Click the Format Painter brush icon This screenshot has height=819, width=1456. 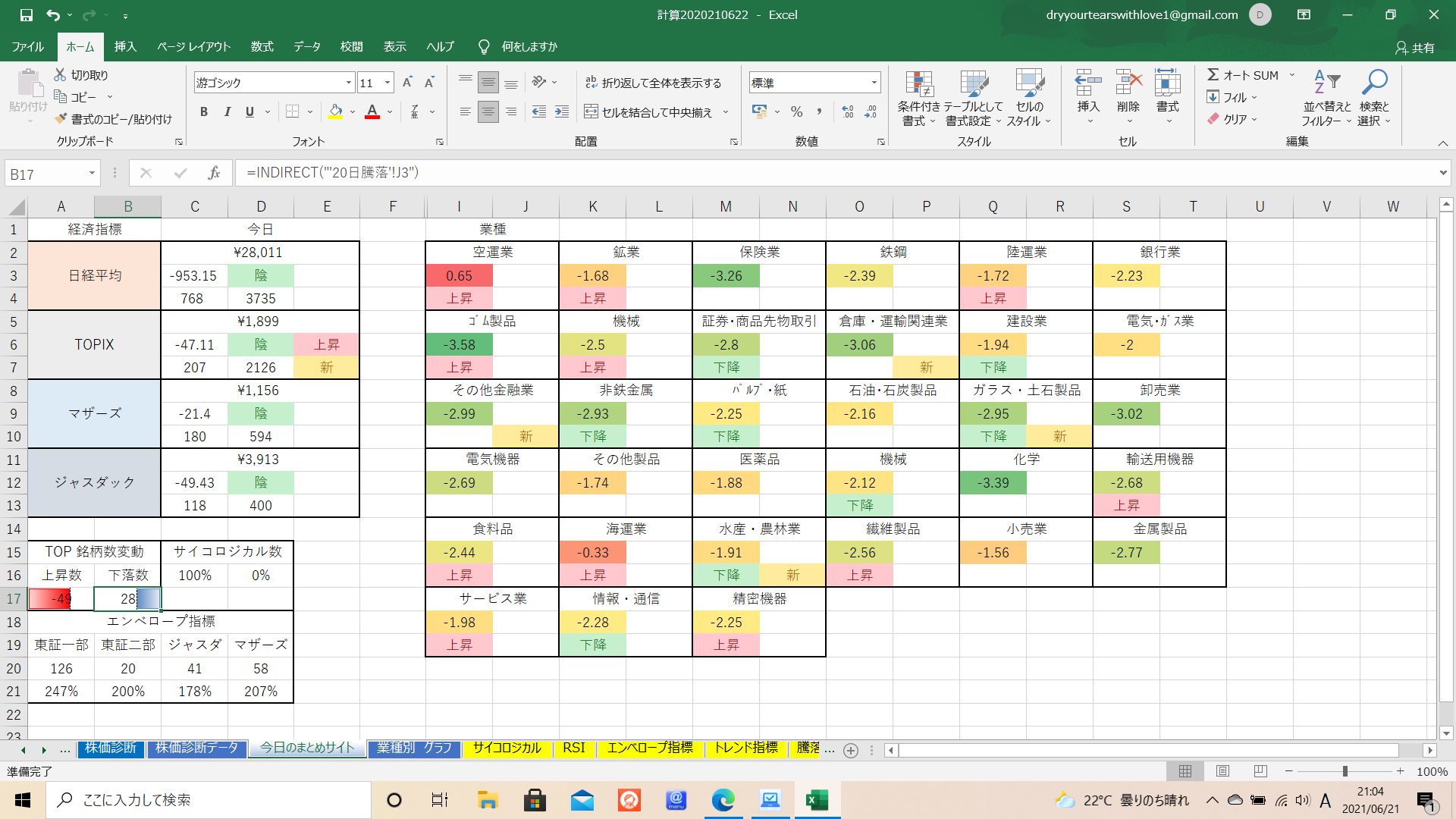tap(61, 119)
